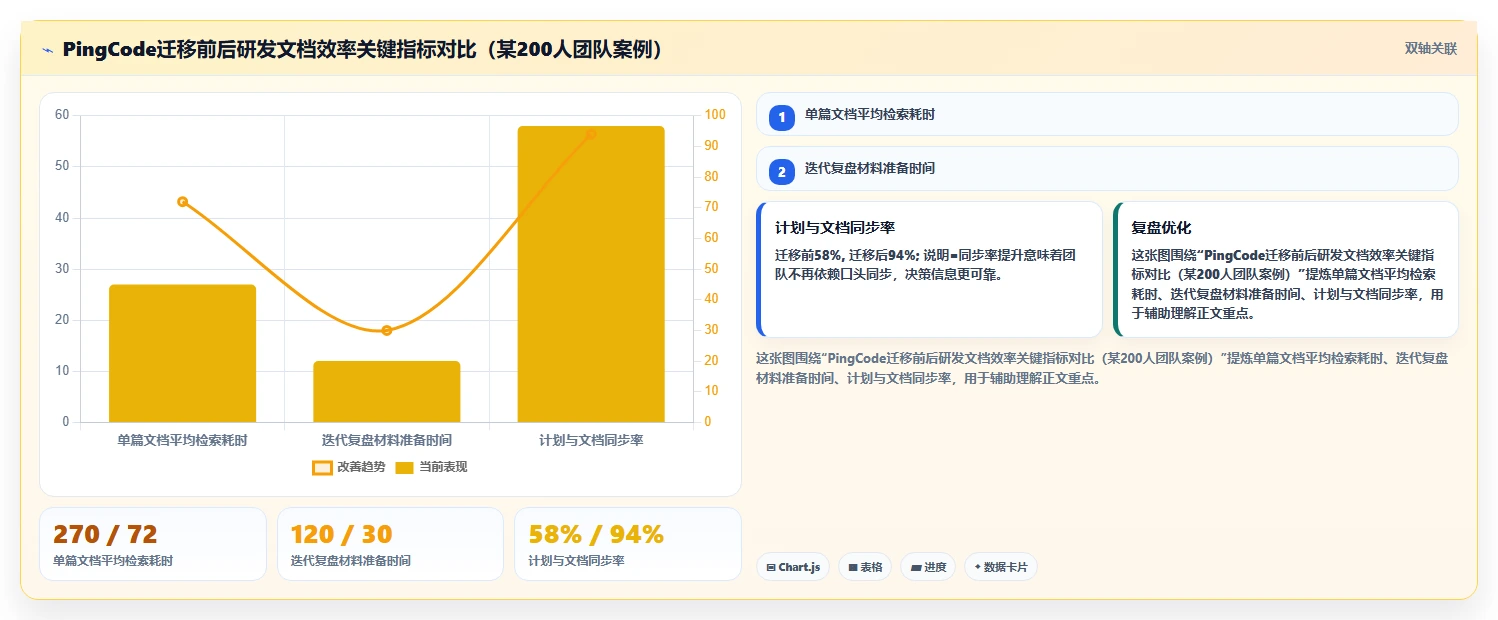Click the 120 / 30 stat card
The height and width of the screenshot is (620, 1498).
[390, 544]
